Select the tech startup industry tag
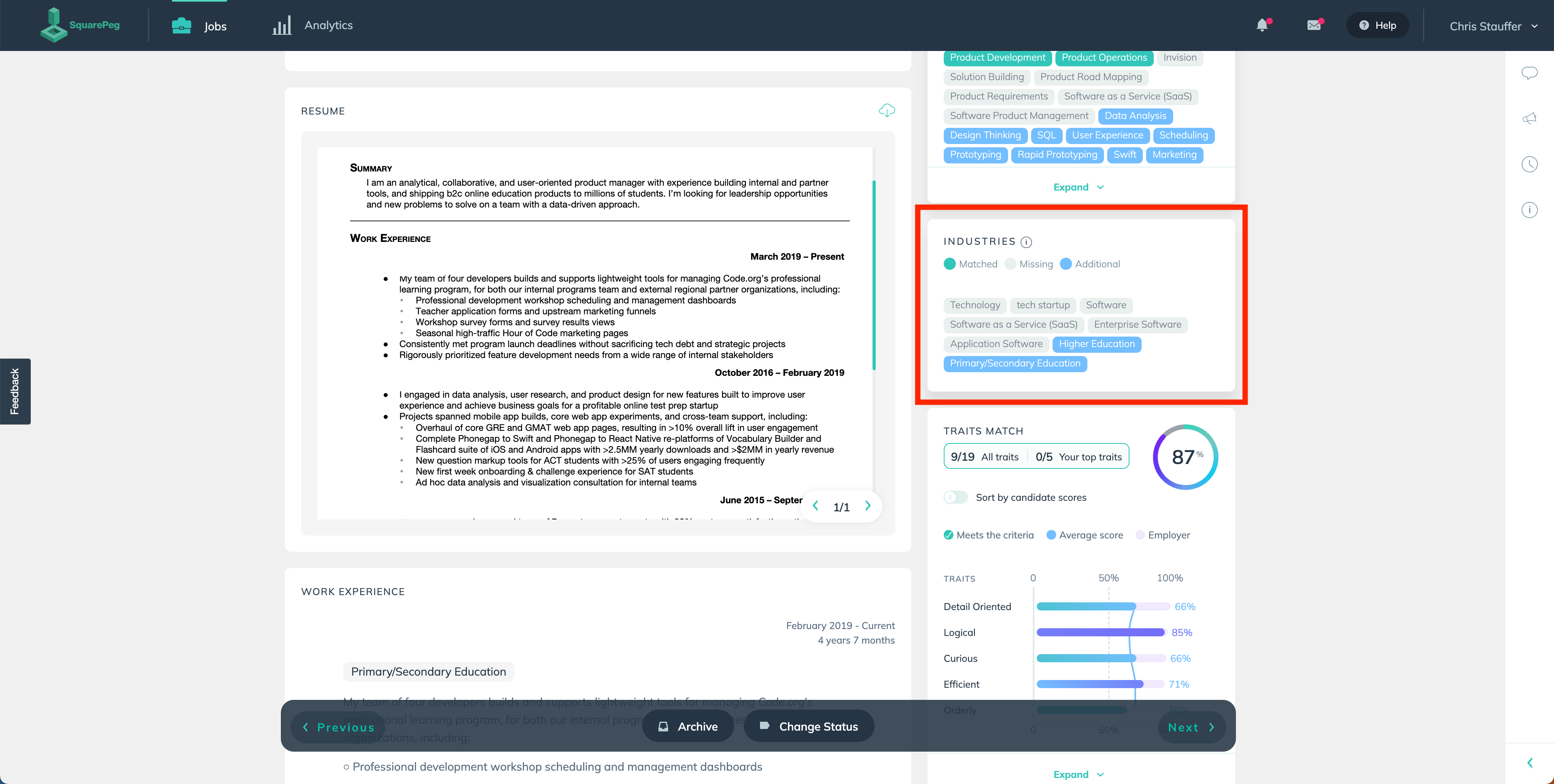1554x784 pixels. 1043,305
